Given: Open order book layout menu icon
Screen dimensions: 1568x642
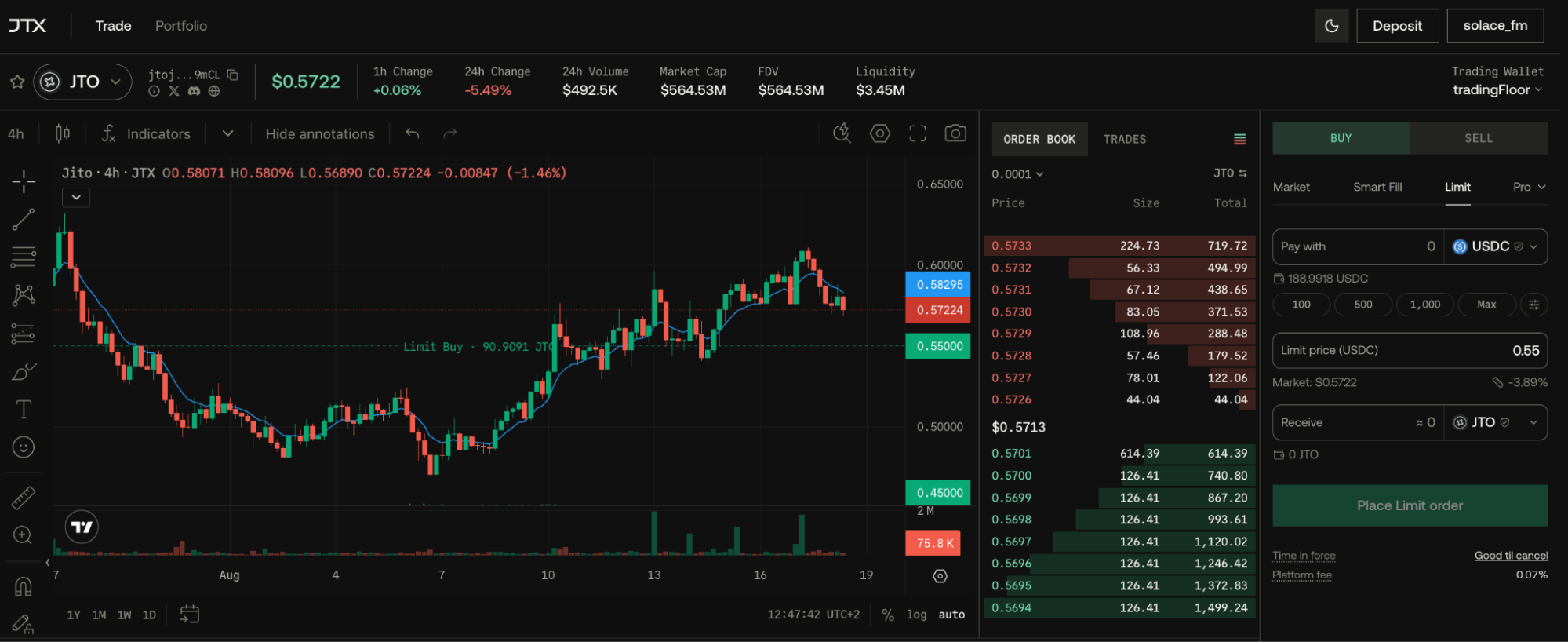Looking at the screenshot, I should pyautogui.click(x=1239, y=139).
